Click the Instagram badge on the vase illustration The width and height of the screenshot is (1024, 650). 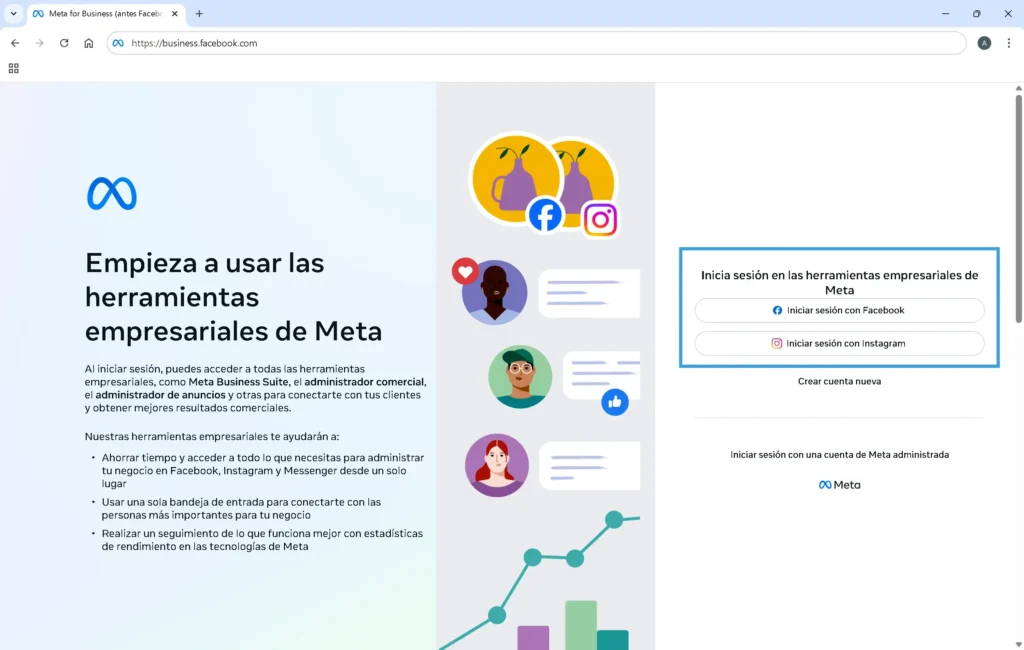(600, 219)
